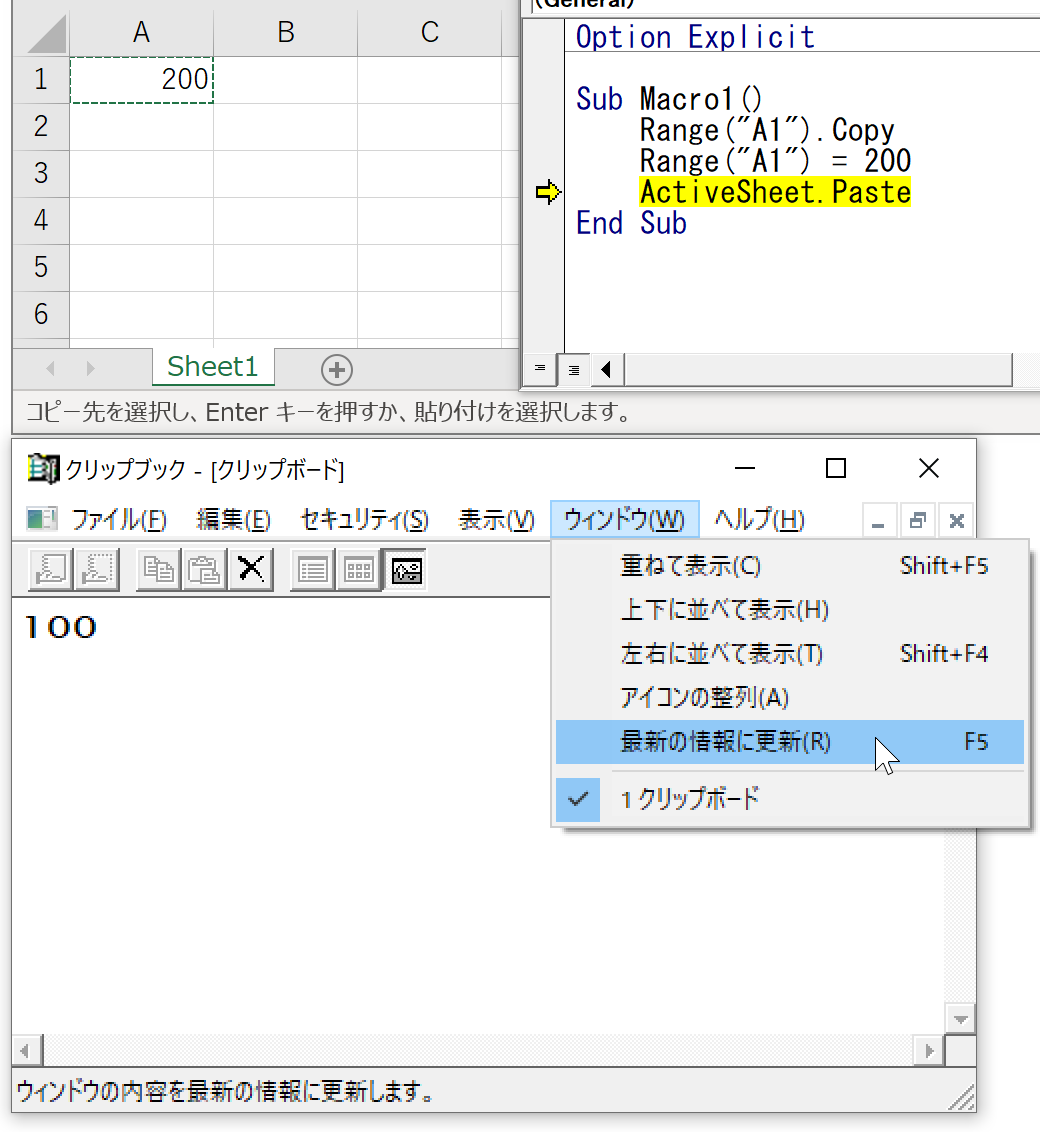Click the Option Explicit line
The width and height of the screenshot is (1040, 1132).
click(x=695, y=37)
